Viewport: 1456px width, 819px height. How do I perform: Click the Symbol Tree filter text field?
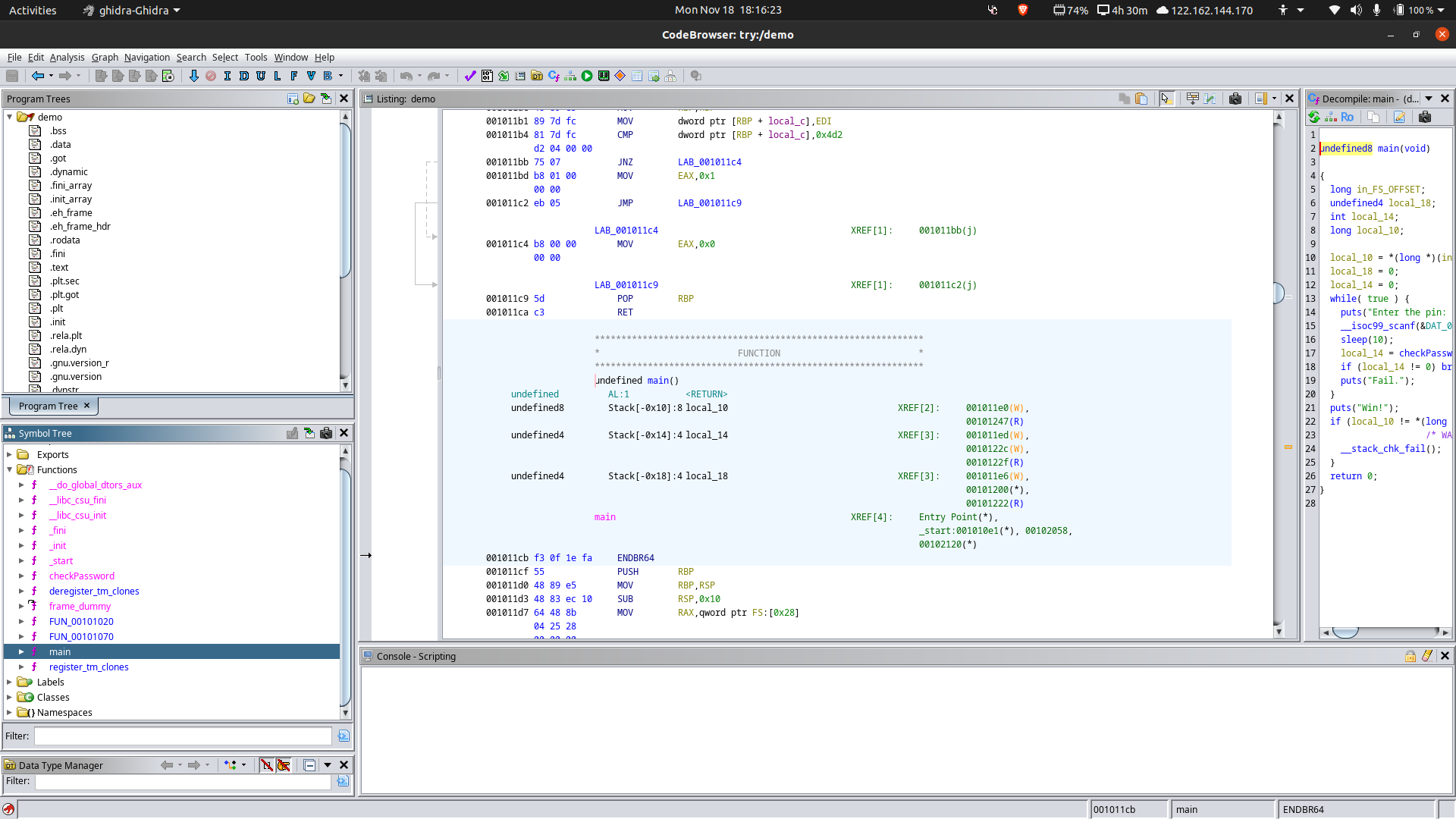click(x=183, y=736)
